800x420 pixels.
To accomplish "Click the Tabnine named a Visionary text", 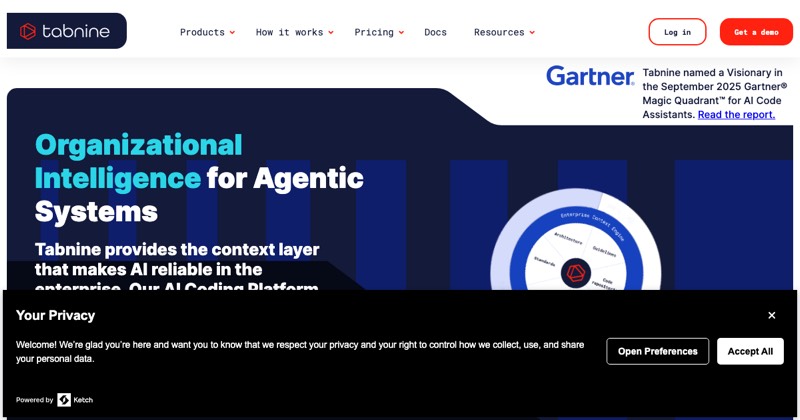I will (715, 93).
